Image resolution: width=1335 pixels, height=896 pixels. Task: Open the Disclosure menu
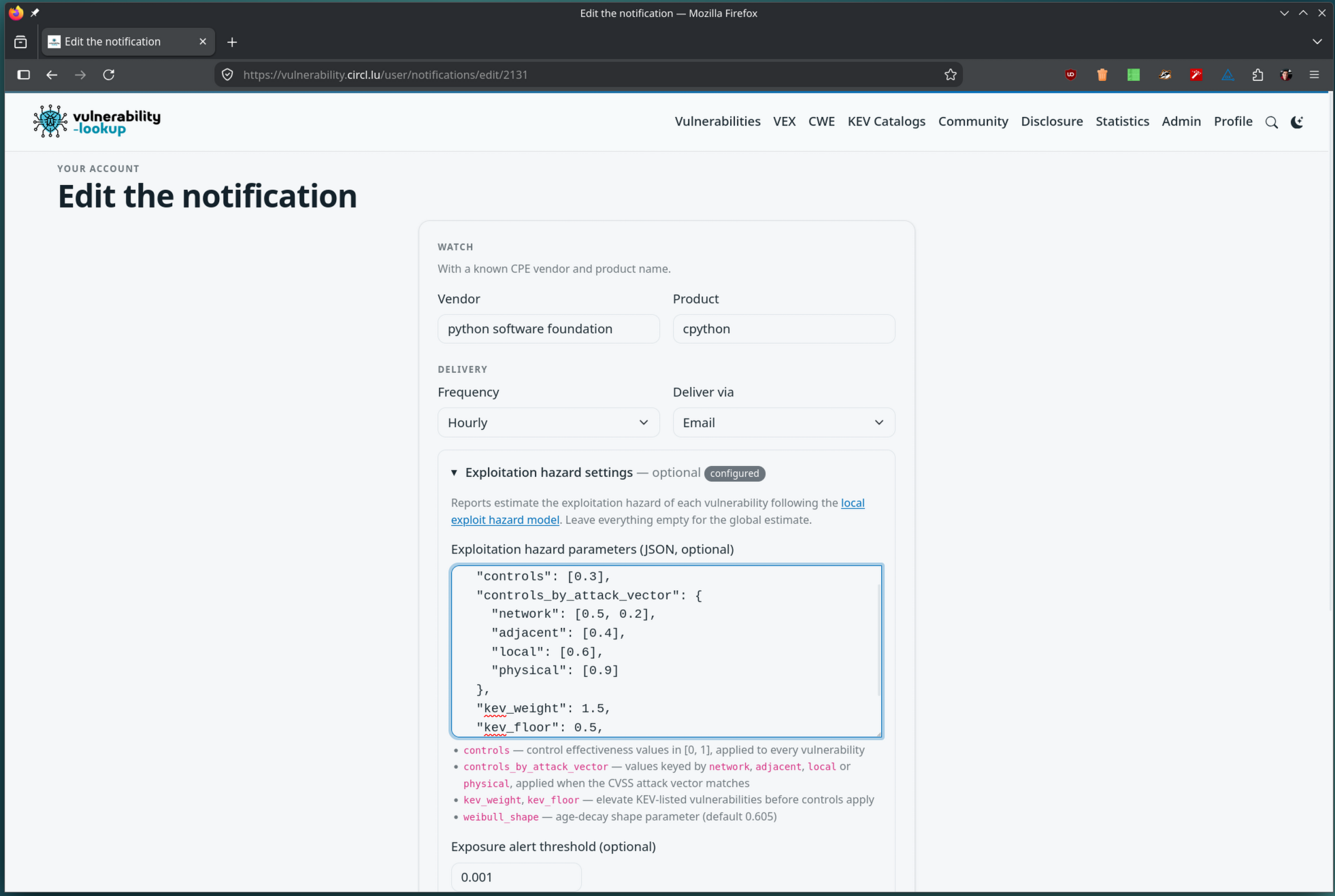[x=1051, y=121]
